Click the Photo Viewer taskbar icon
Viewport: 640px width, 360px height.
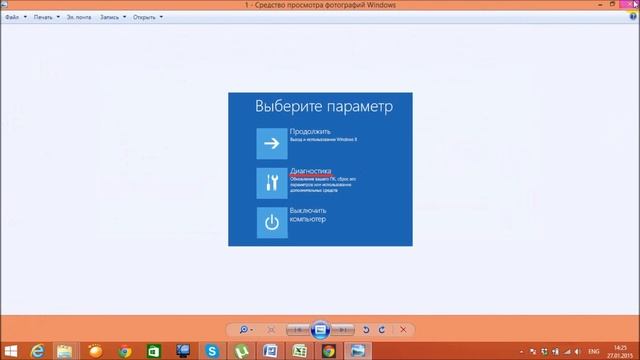pyautogui.click(x=358, y=351)
